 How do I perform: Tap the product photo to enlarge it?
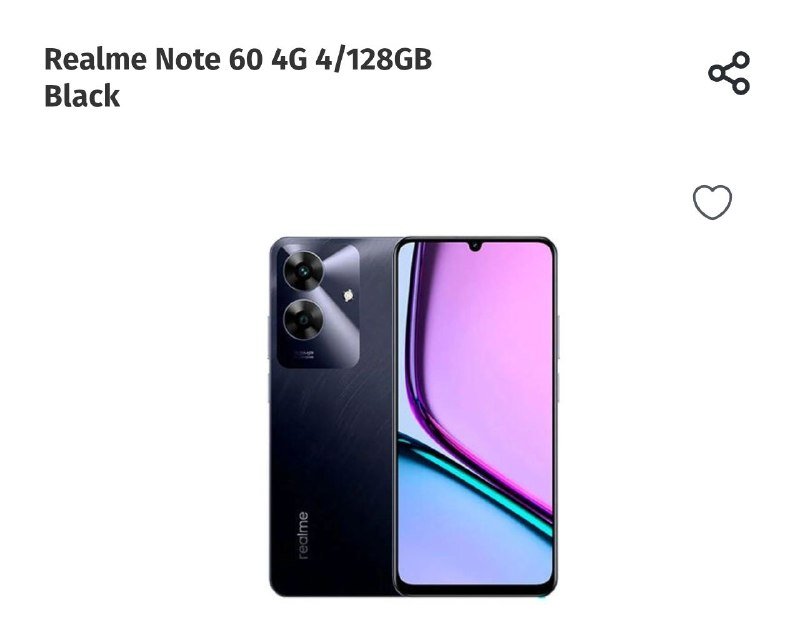[x=413, y=417]
